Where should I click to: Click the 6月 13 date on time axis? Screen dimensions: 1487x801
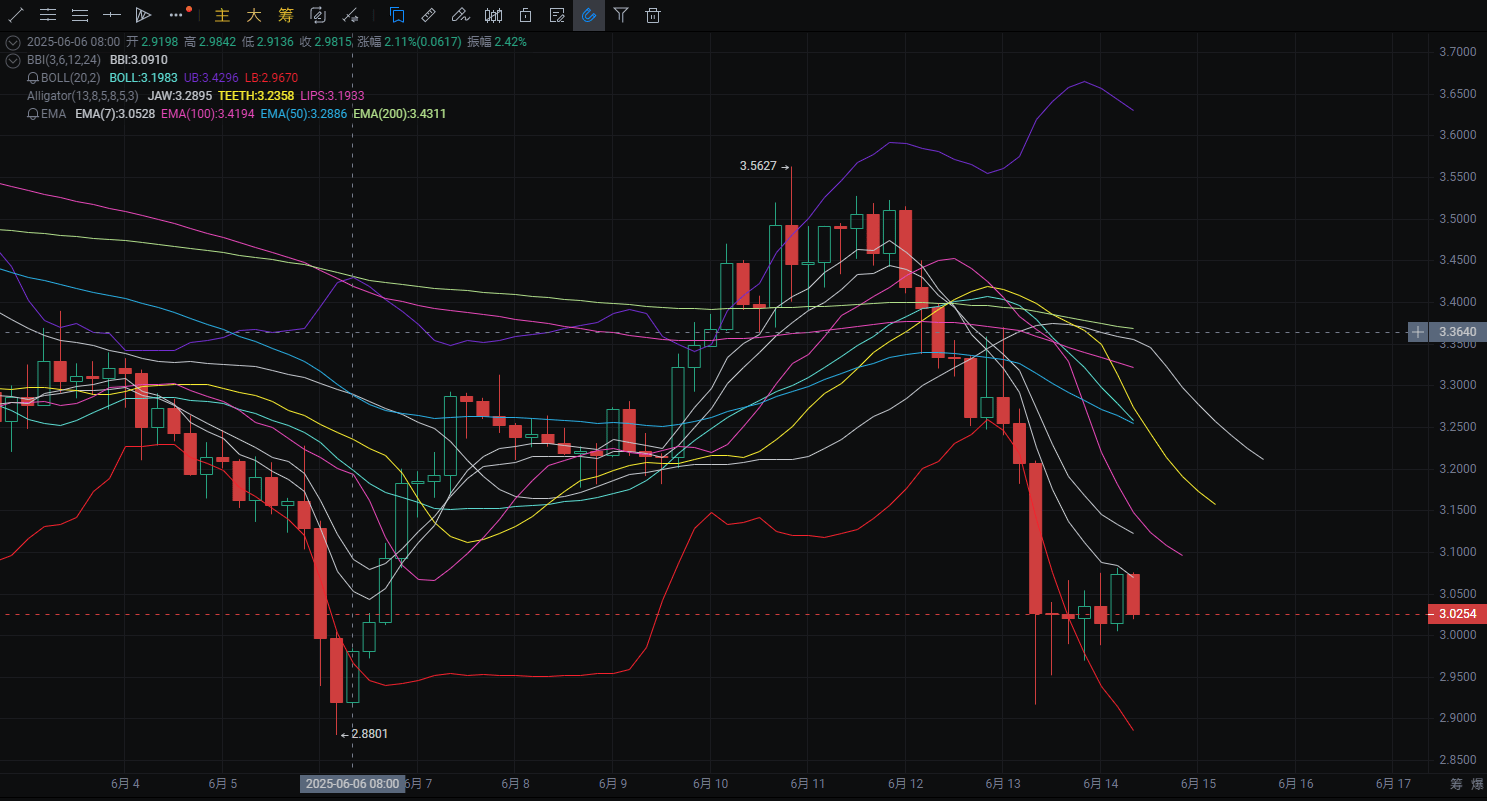(1003, 784)
